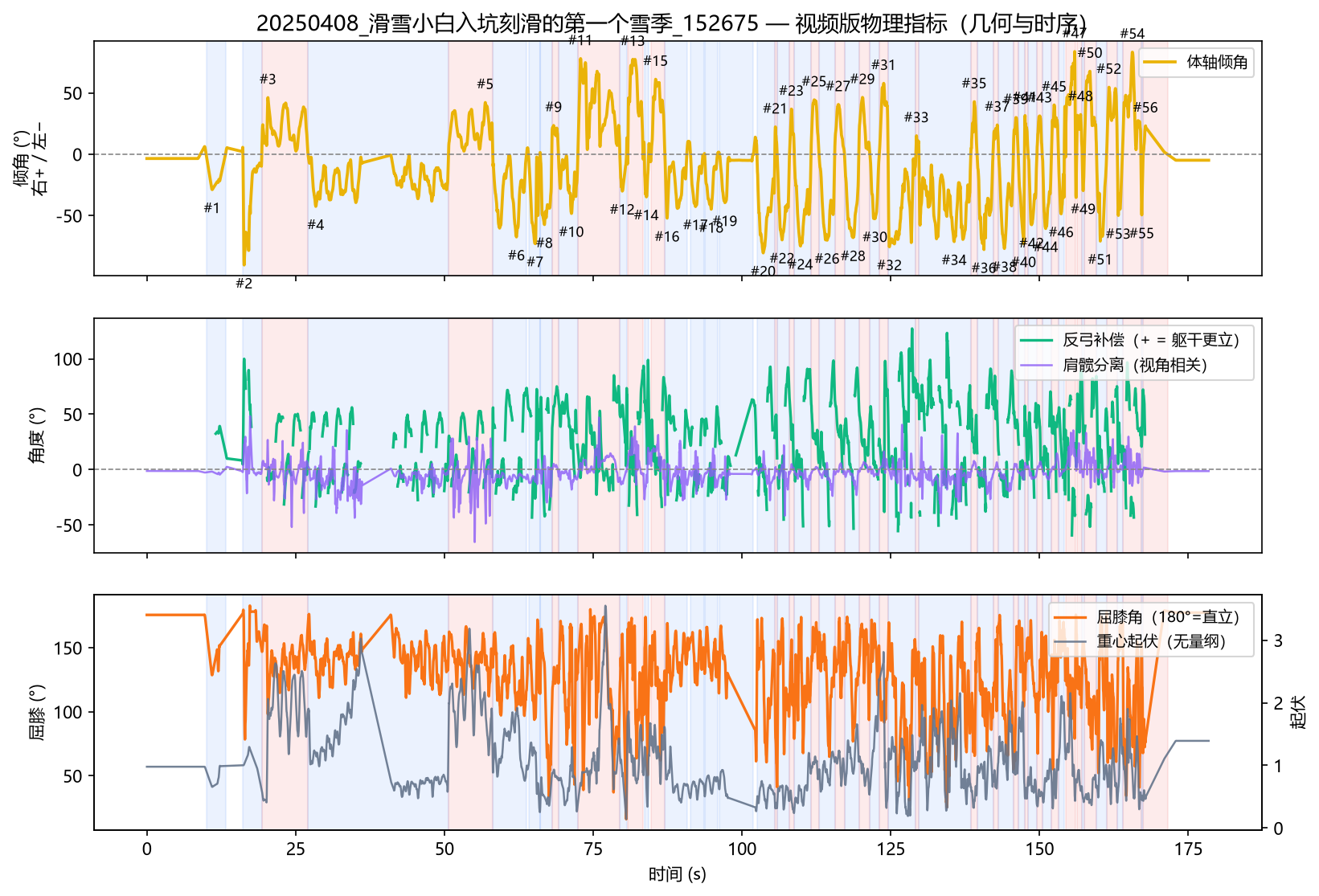Click the chart title beginning with 20250408_滑雪小白入坑

click(671, 23)
